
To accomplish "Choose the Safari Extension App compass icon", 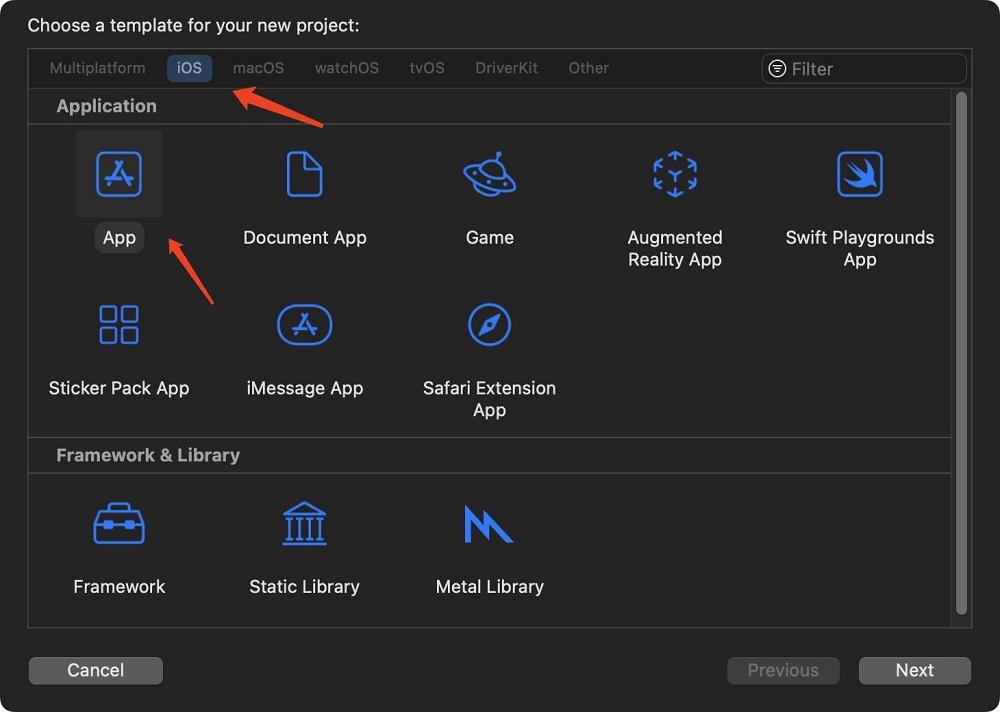I will (x=490, y=324).
